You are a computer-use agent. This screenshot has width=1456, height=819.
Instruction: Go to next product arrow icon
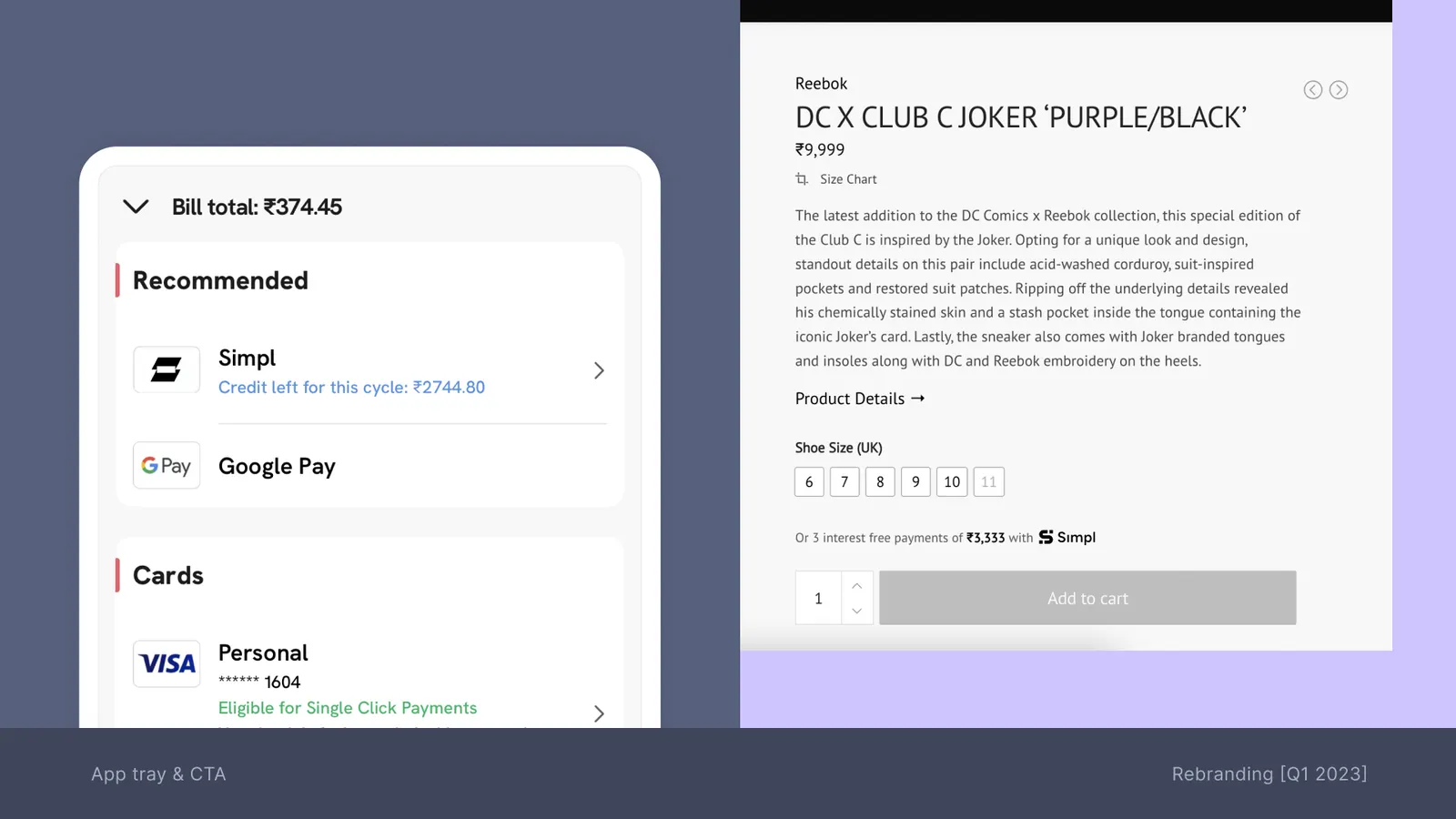[1339, 89]
